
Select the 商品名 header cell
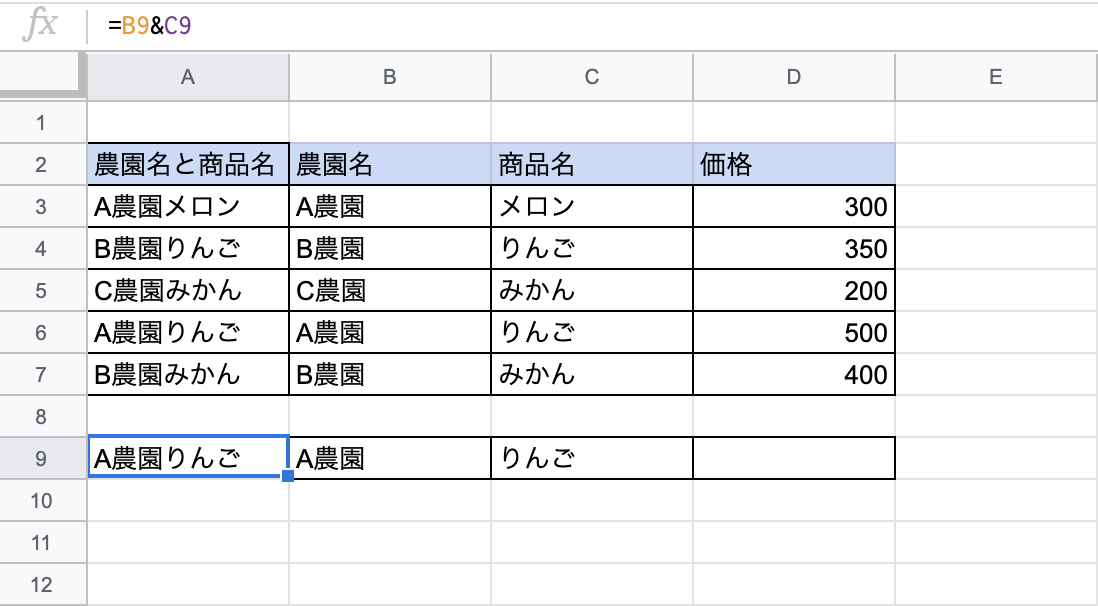click(592, 165)
